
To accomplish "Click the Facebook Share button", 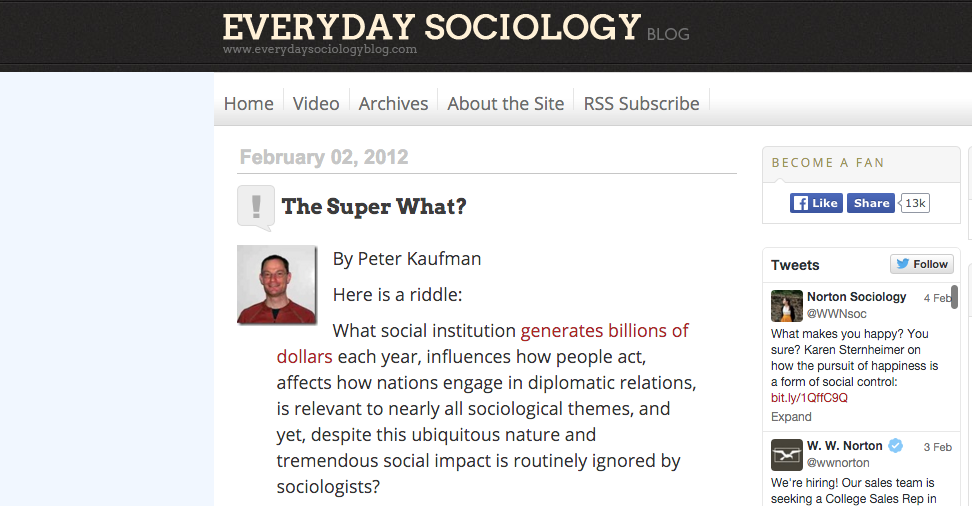I will 870,203.
